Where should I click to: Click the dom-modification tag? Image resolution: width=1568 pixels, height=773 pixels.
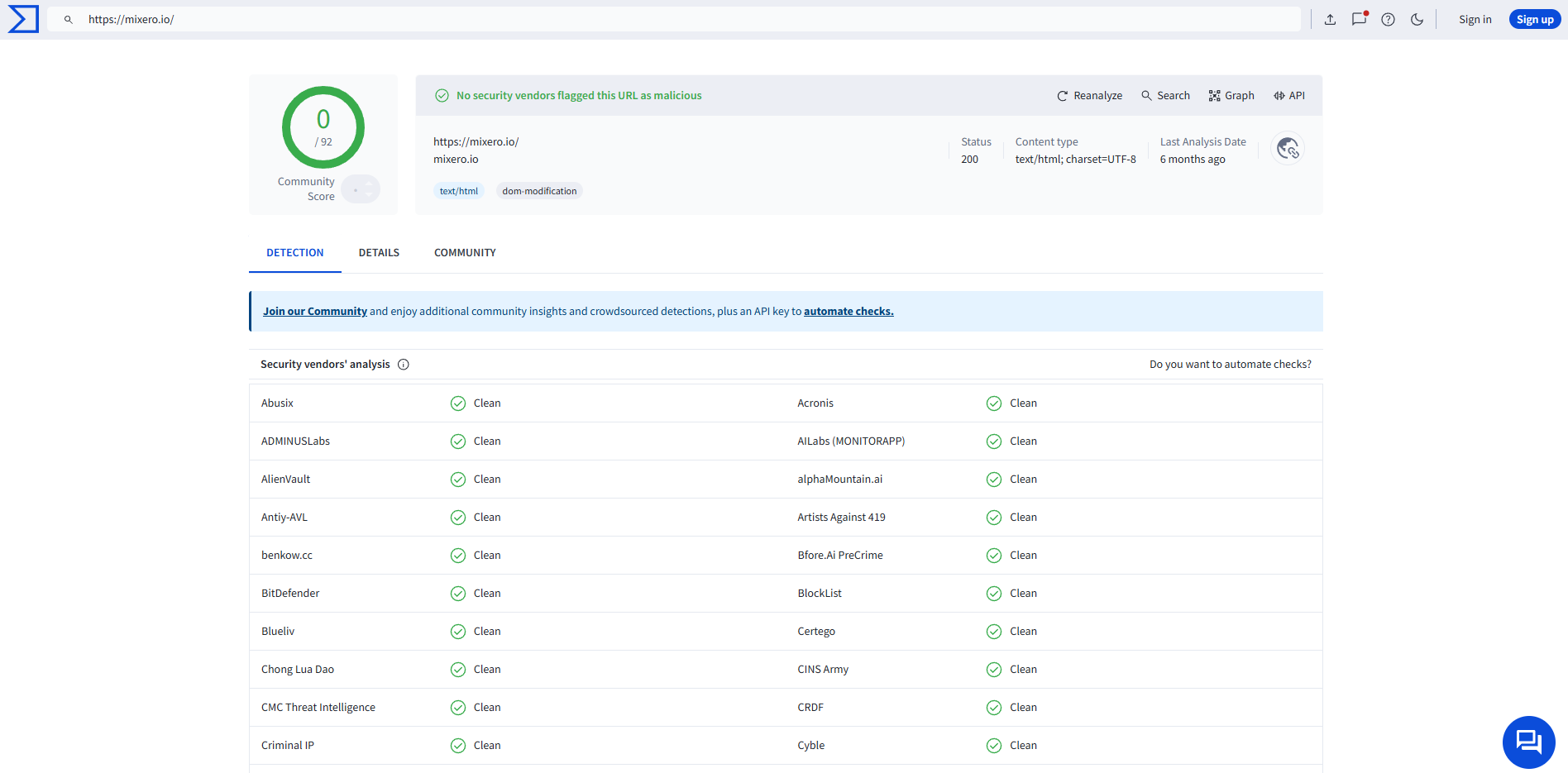[539, 191]
